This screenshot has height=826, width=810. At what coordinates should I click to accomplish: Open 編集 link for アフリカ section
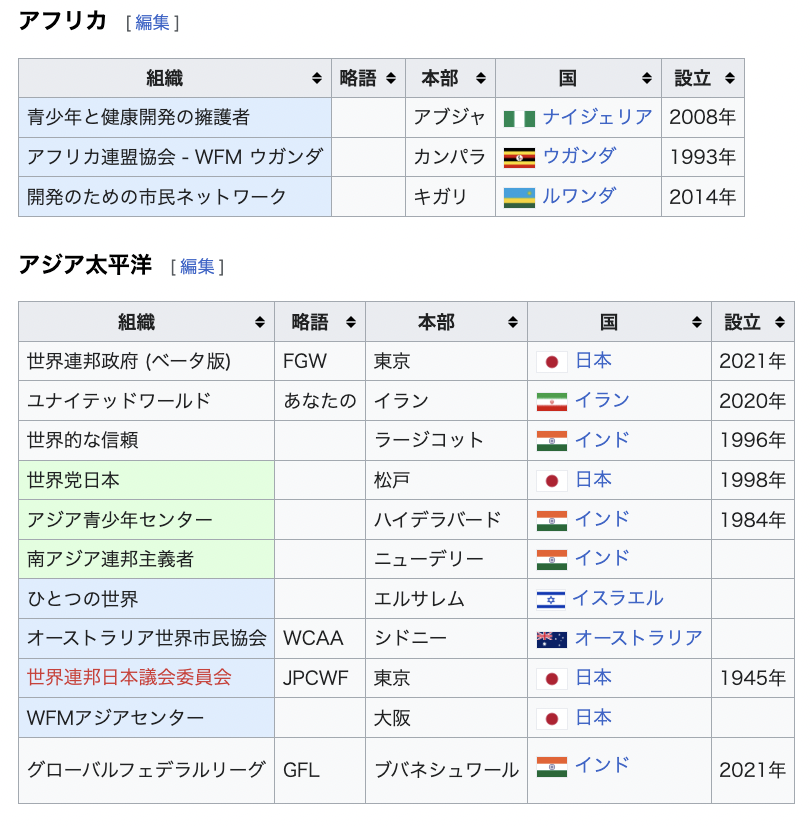point(152,23)
